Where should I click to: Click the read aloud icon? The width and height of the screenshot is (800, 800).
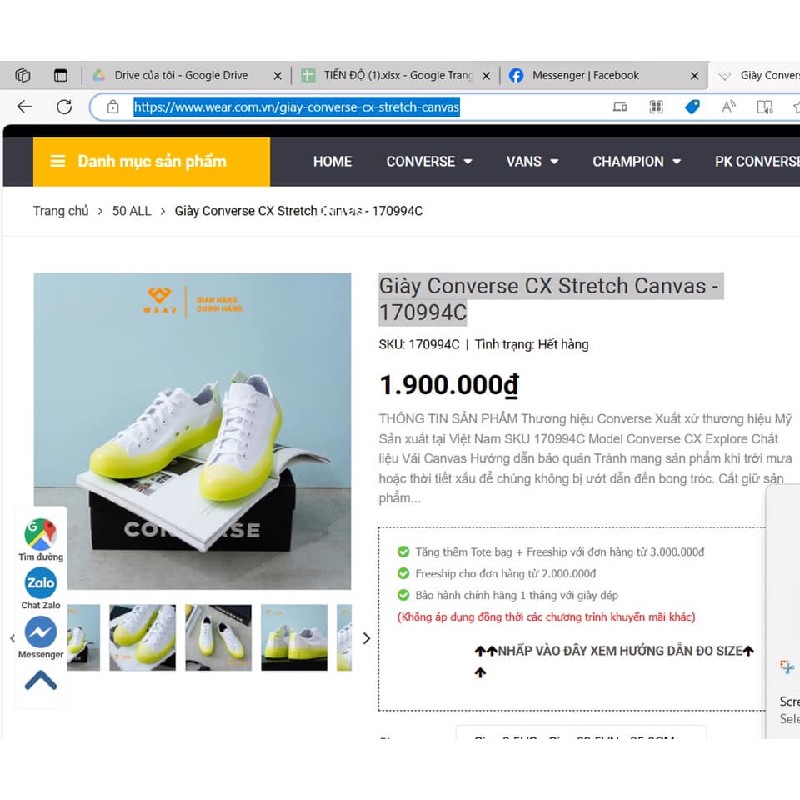tap(729, 107)
